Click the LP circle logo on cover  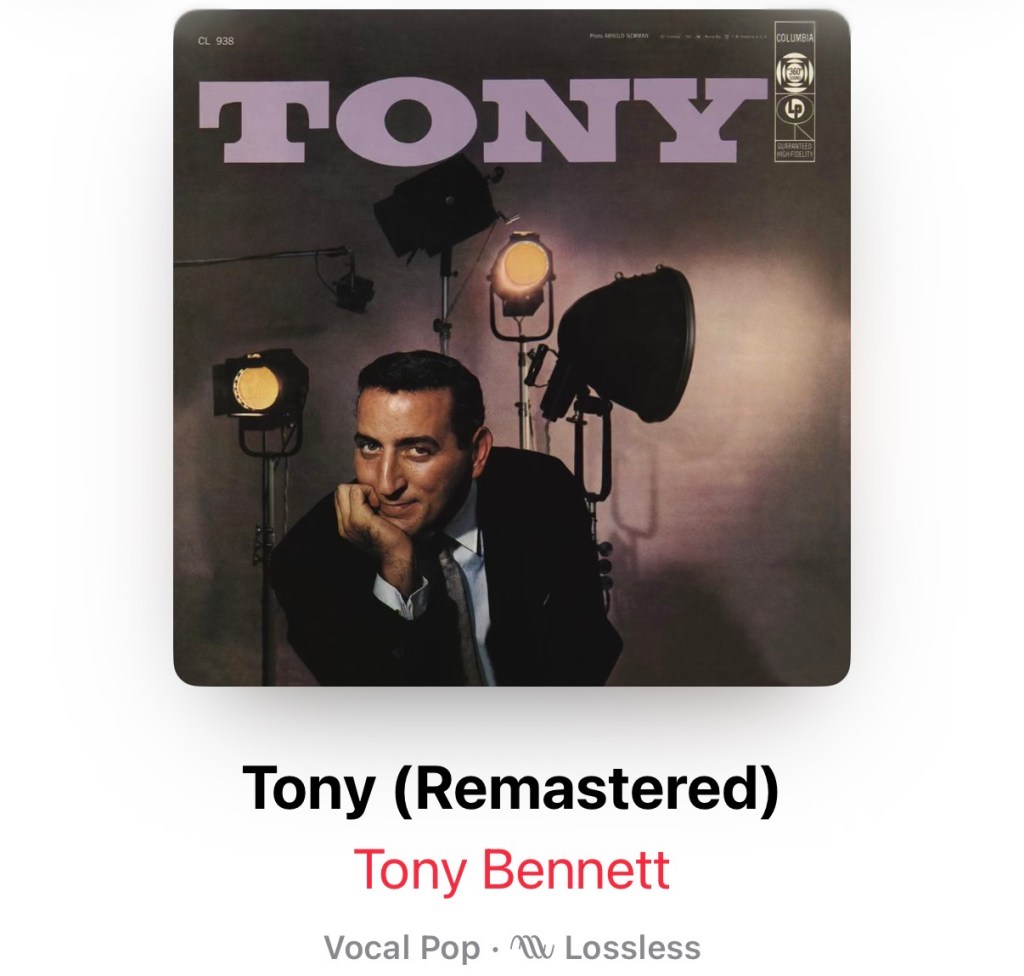click(795, 110)
